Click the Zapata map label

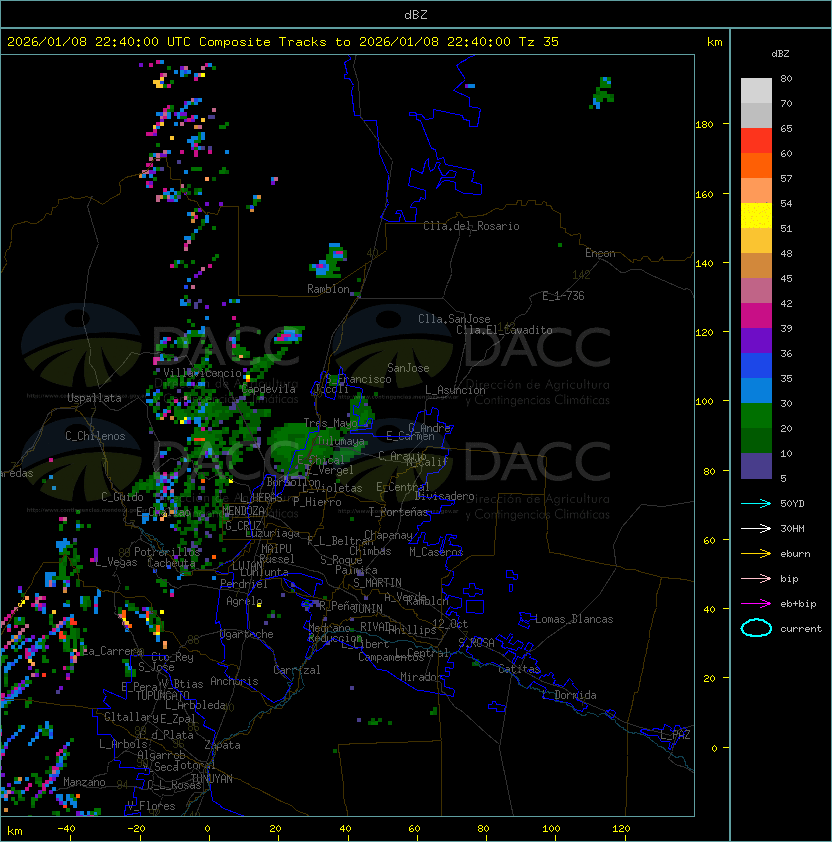coord(222,745)
